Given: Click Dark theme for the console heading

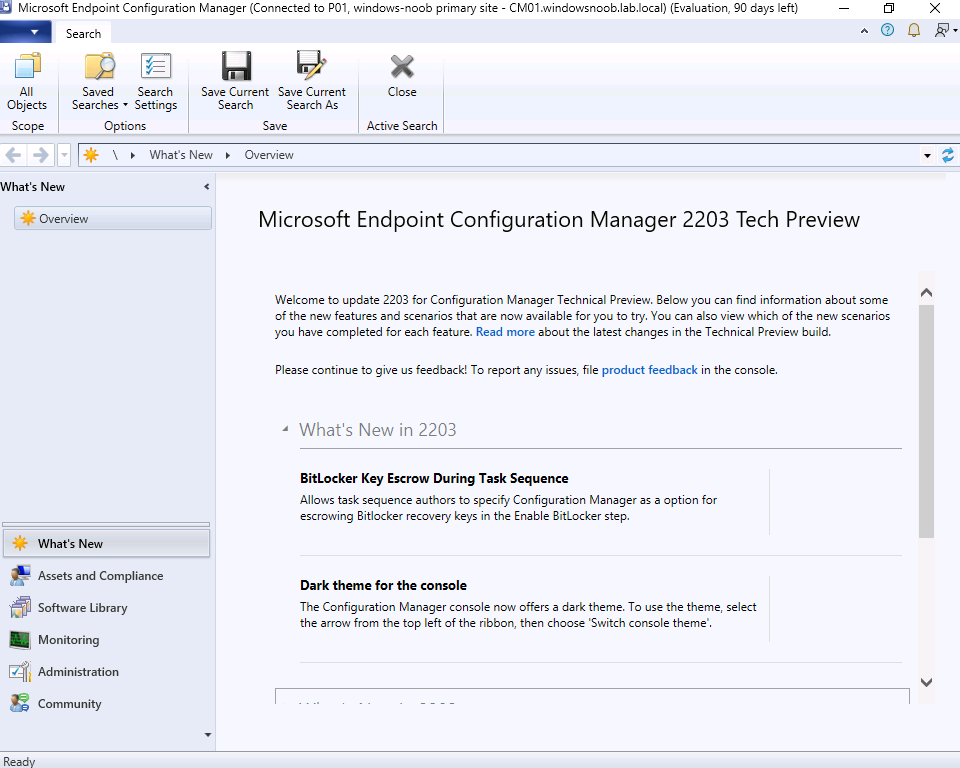Looking at the screenshot, I should point(383,585).
